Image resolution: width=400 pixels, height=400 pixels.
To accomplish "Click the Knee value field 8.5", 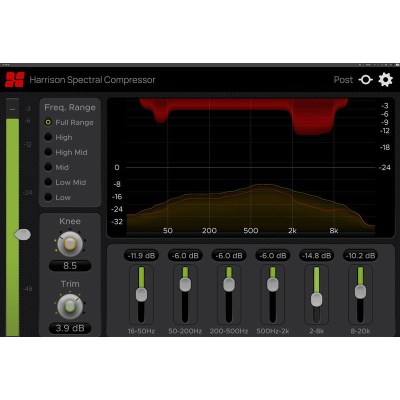I will pyautogui.click(x=70, y=266).
